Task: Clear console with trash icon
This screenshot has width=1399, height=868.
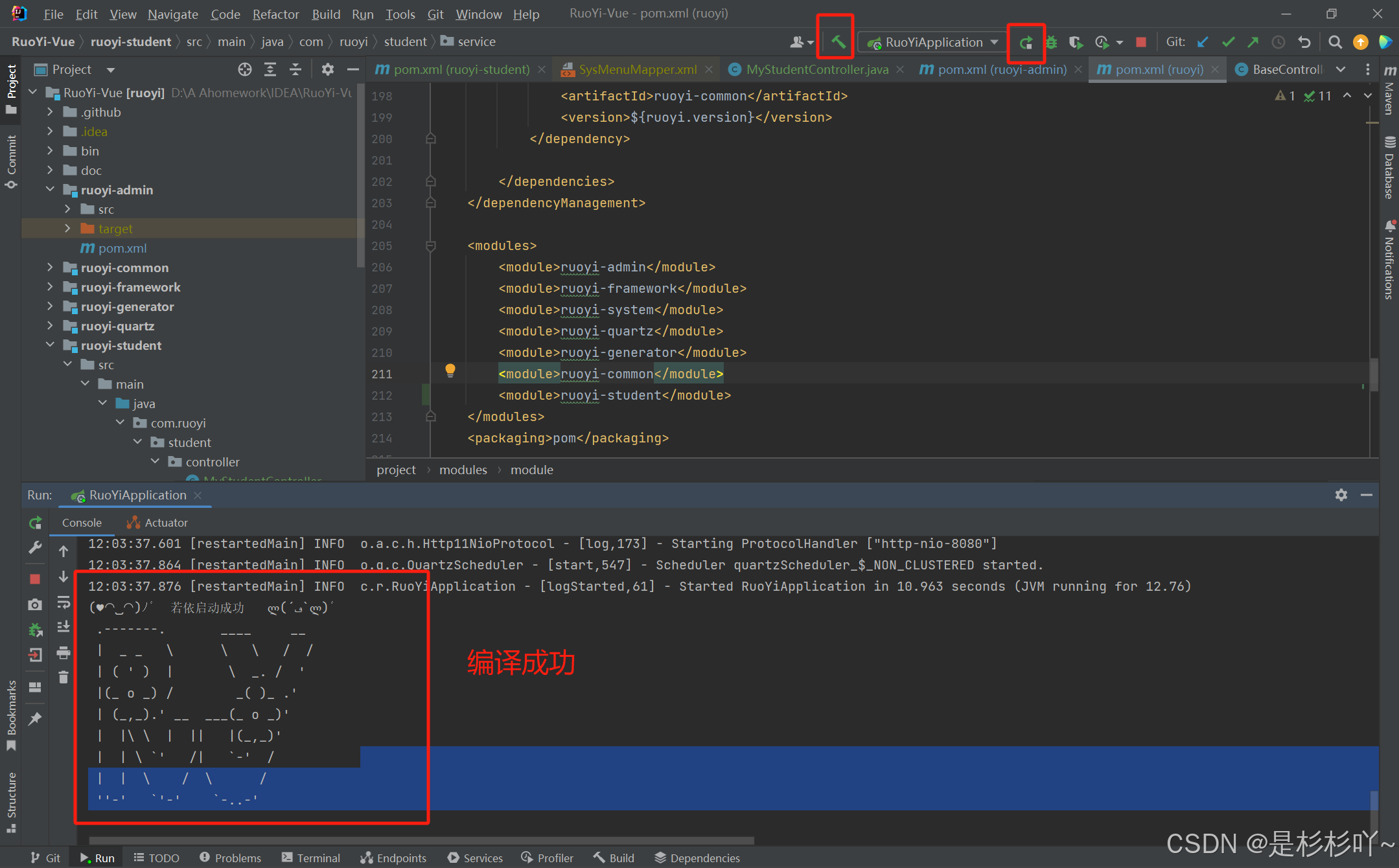Action: click(64, 678)
